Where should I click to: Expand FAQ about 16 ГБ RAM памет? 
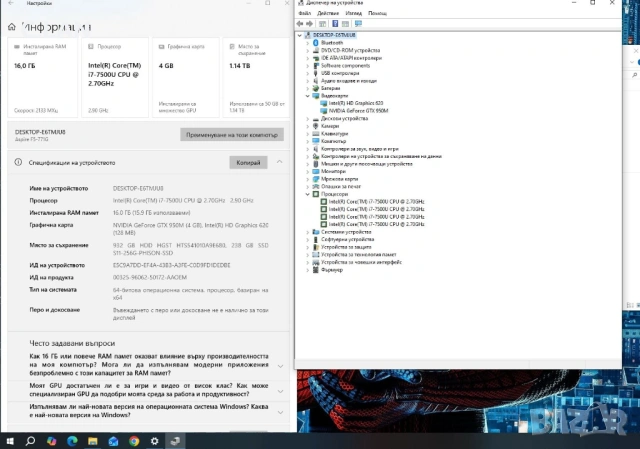[x=280, y=366]
